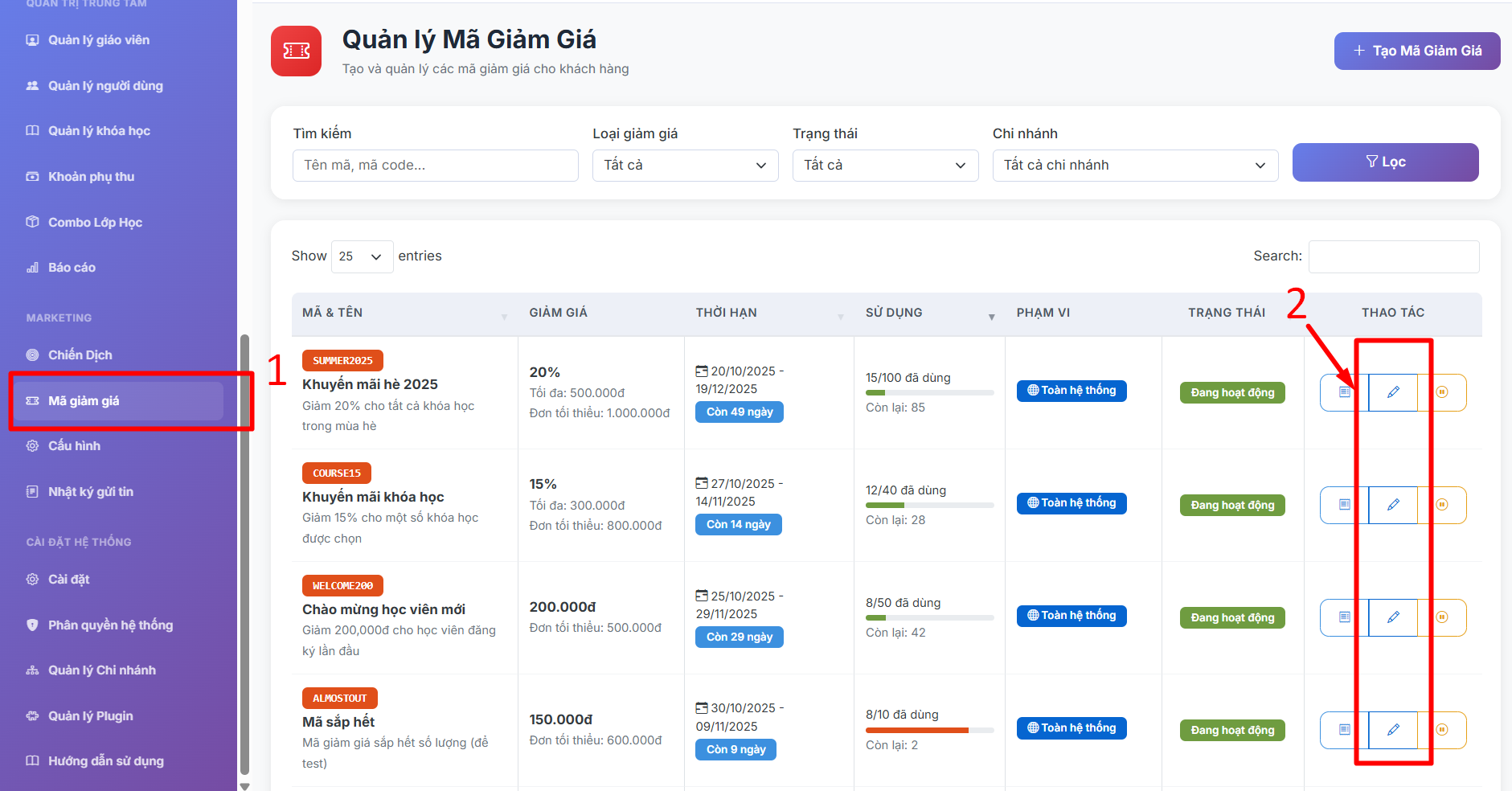Go to Quản lý khóa học menu
1512x791 pixels.
99,131
